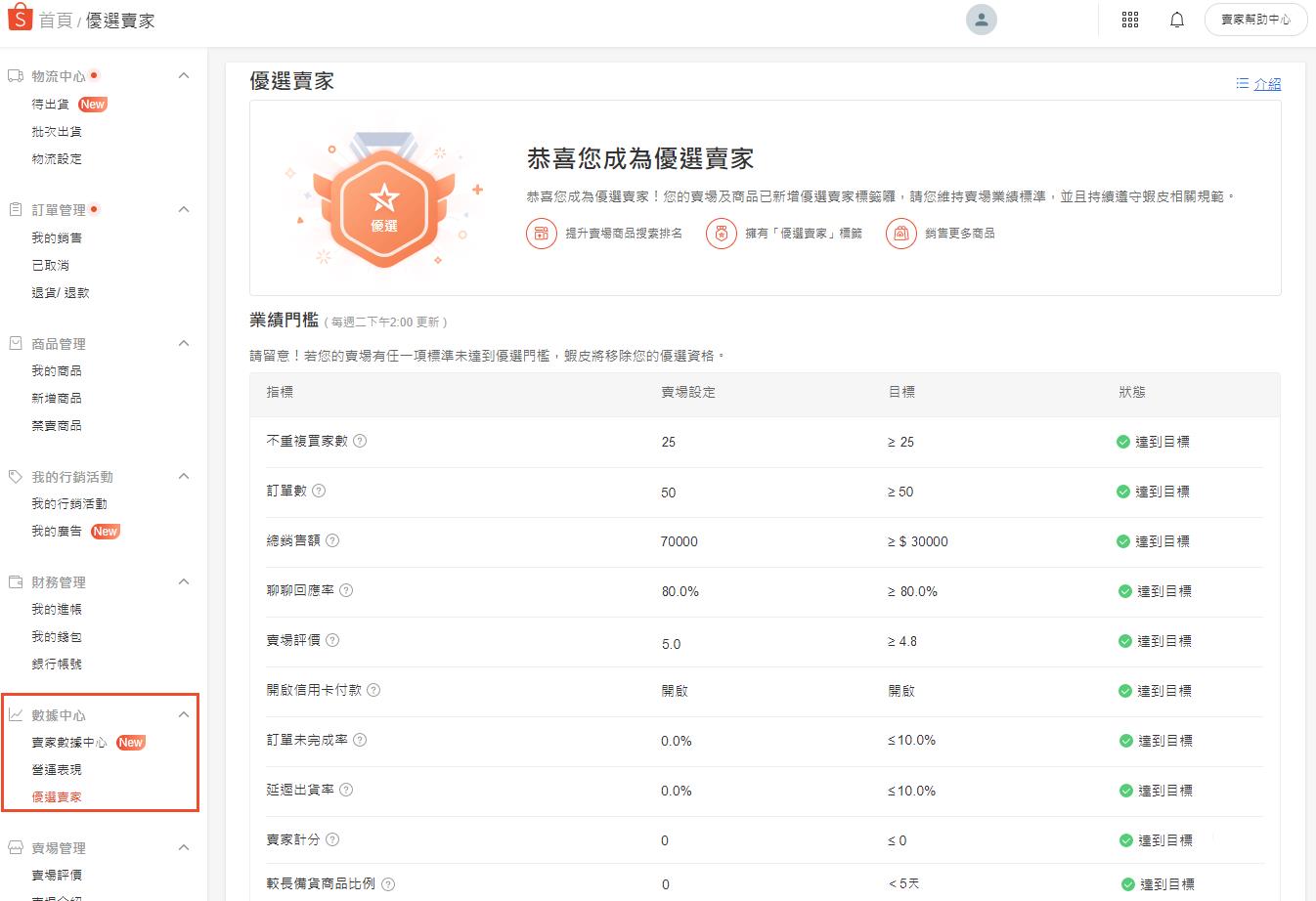The height and width of the screenshot is (901, 1316).
Task: Collapse the 財務管理 section chevron
Action: [183, 582]
